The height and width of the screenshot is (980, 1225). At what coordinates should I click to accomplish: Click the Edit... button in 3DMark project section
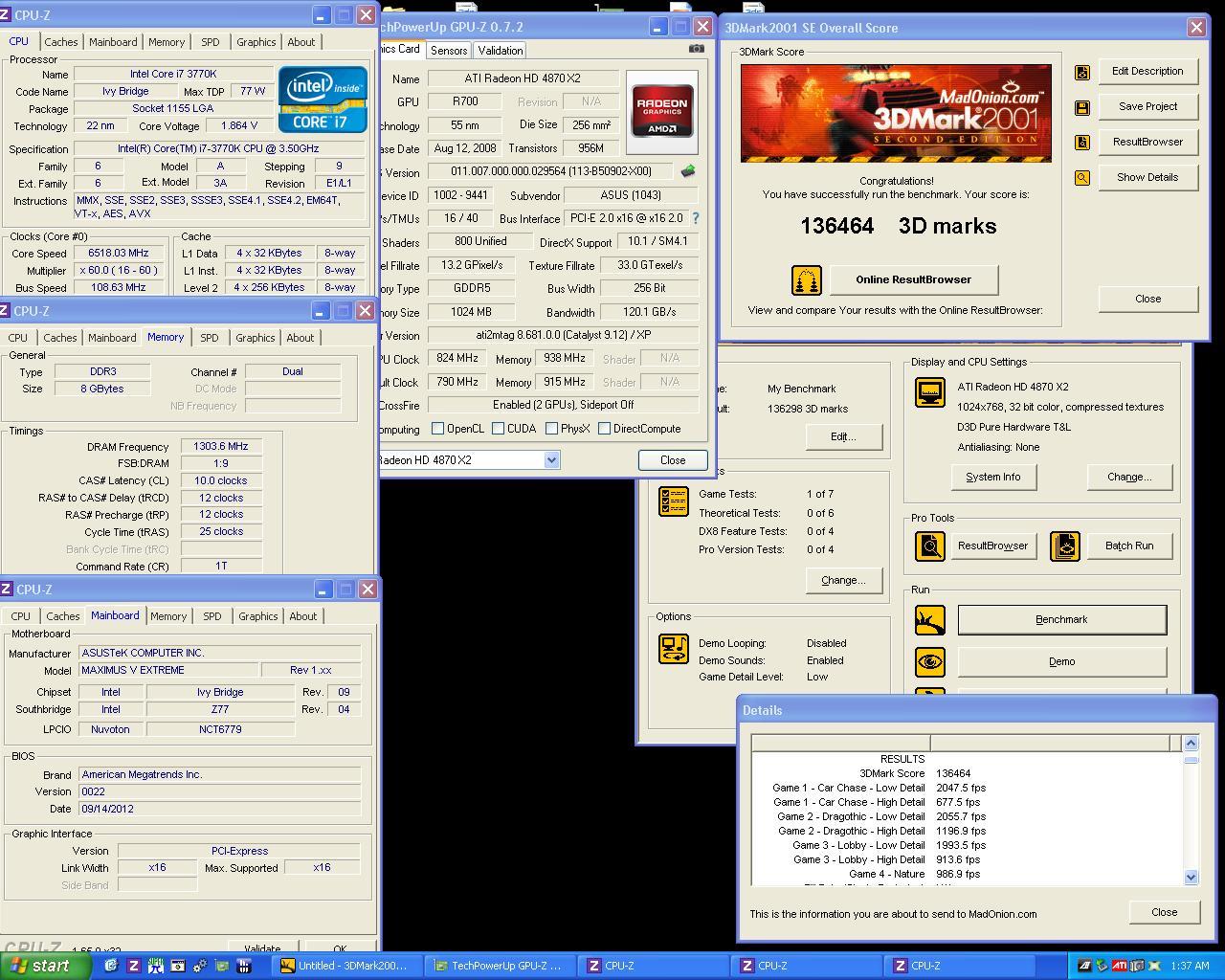tap(843, 437)
